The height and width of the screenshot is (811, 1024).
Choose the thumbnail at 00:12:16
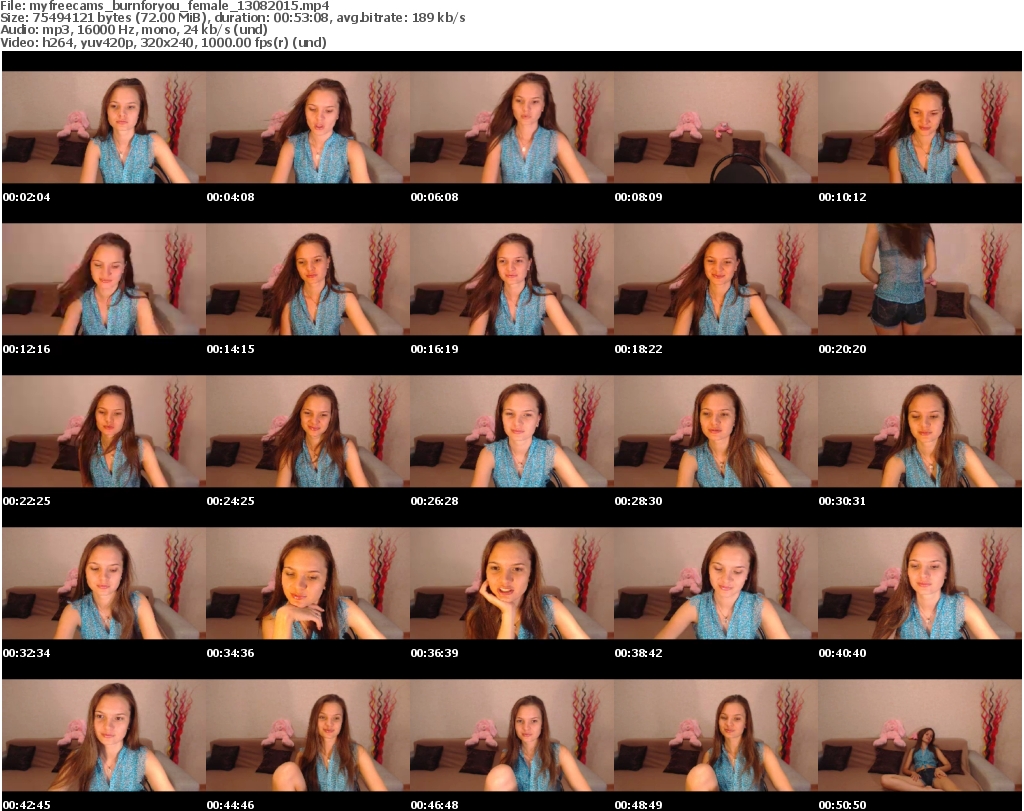[x=104, y=279]
